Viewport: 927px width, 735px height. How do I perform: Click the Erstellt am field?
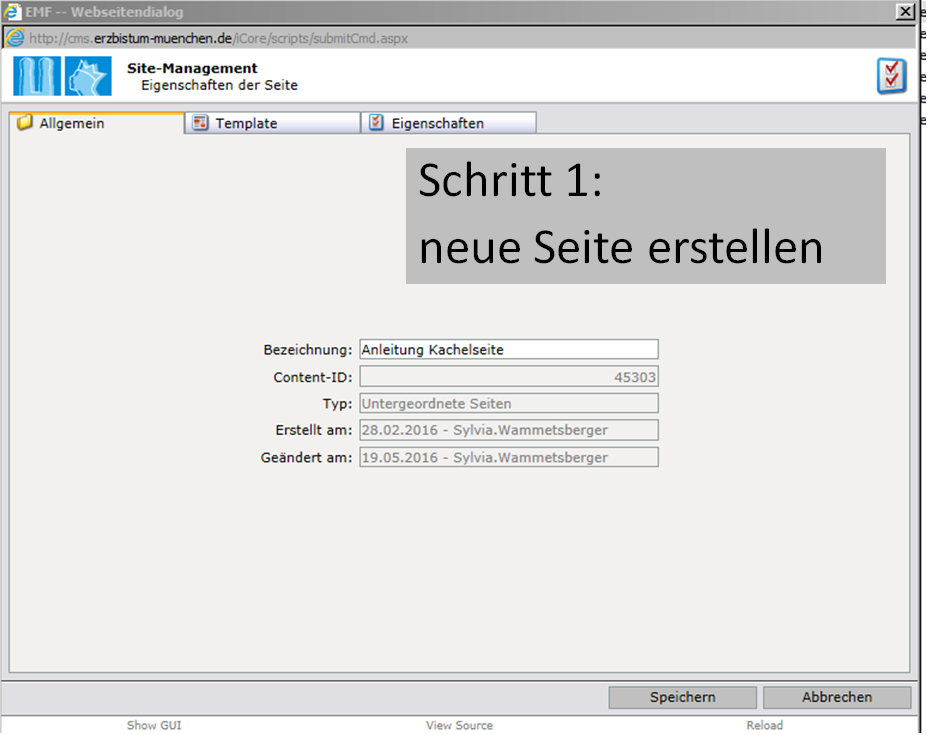509,430
